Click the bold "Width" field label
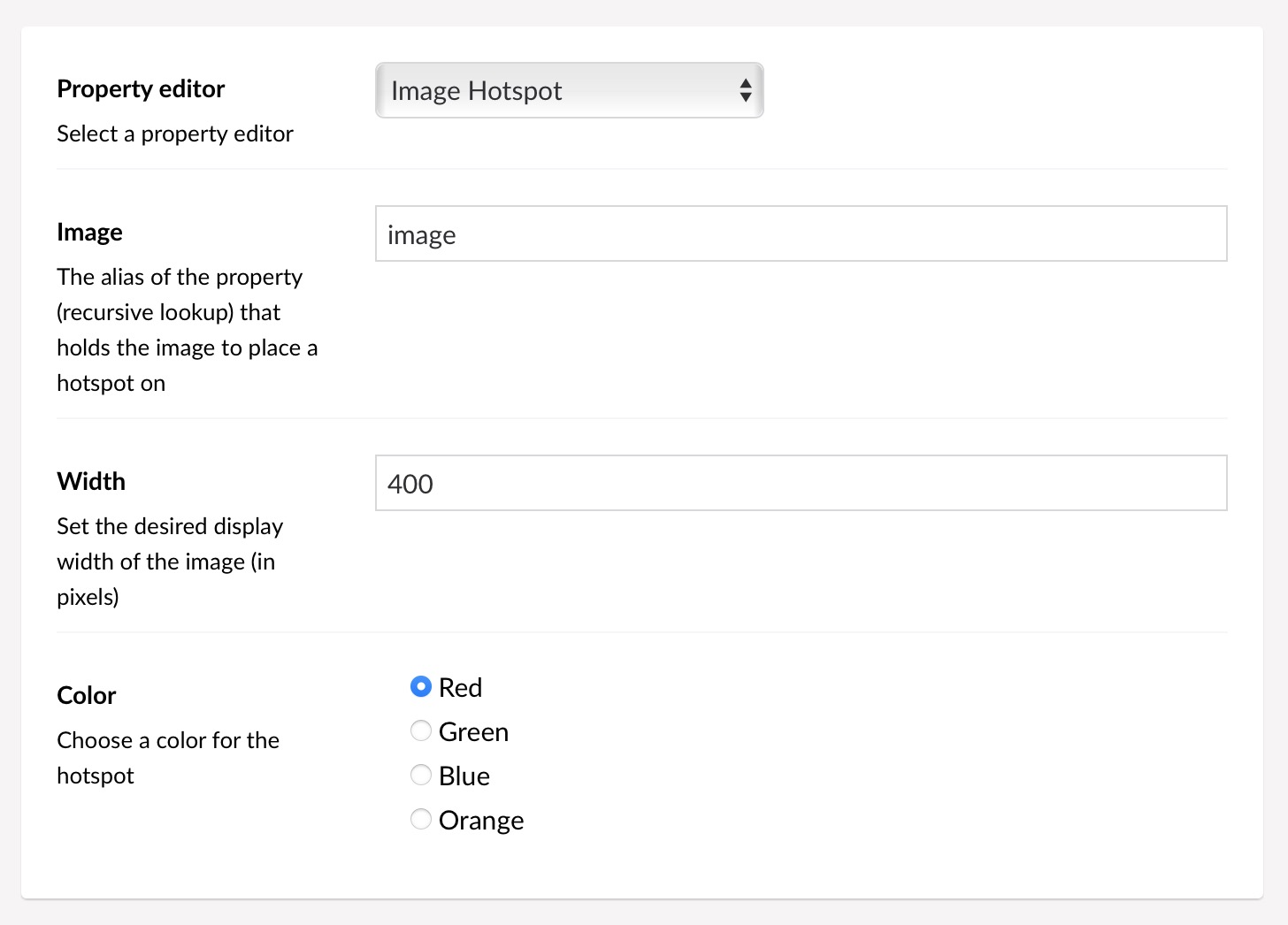Screen dimensions: 1288x925 (91, 482)
